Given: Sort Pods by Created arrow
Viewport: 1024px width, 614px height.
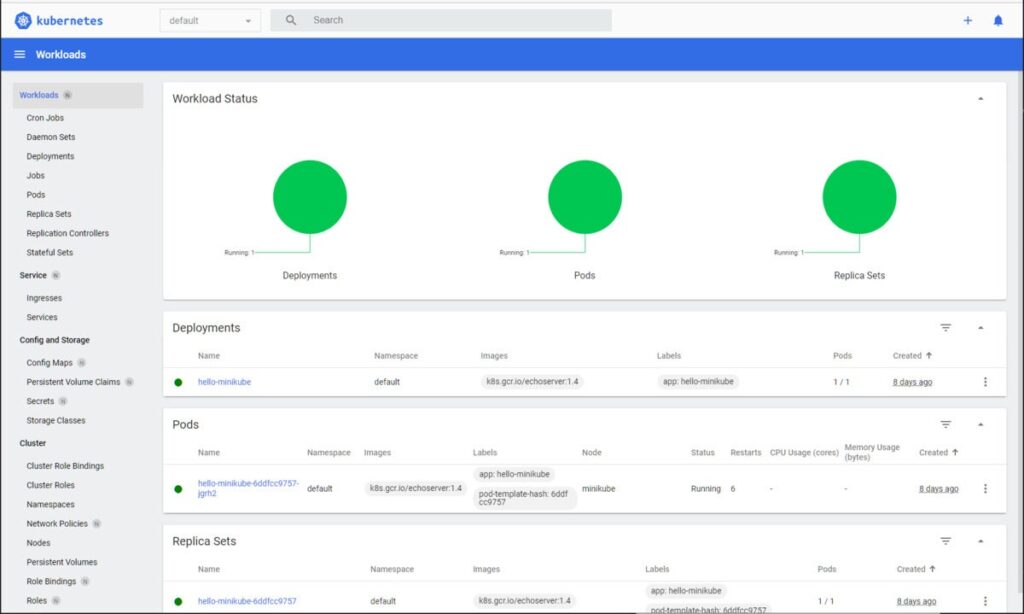Looking at the screenshot, I should click(x=955, y=452).
